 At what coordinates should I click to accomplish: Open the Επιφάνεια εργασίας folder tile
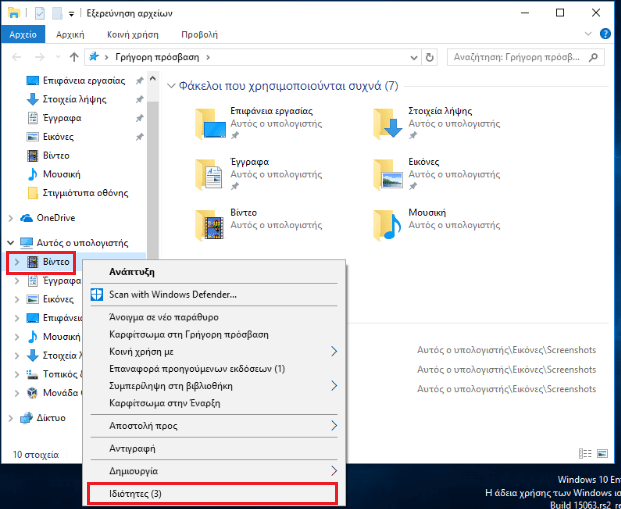coord(259,123)
